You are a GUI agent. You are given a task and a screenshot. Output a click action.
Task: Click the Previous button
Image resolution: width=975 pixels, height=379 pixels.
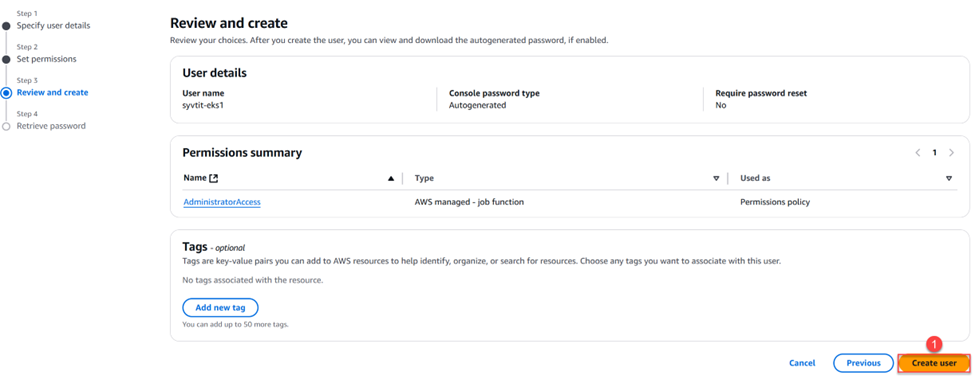point(864,363)
